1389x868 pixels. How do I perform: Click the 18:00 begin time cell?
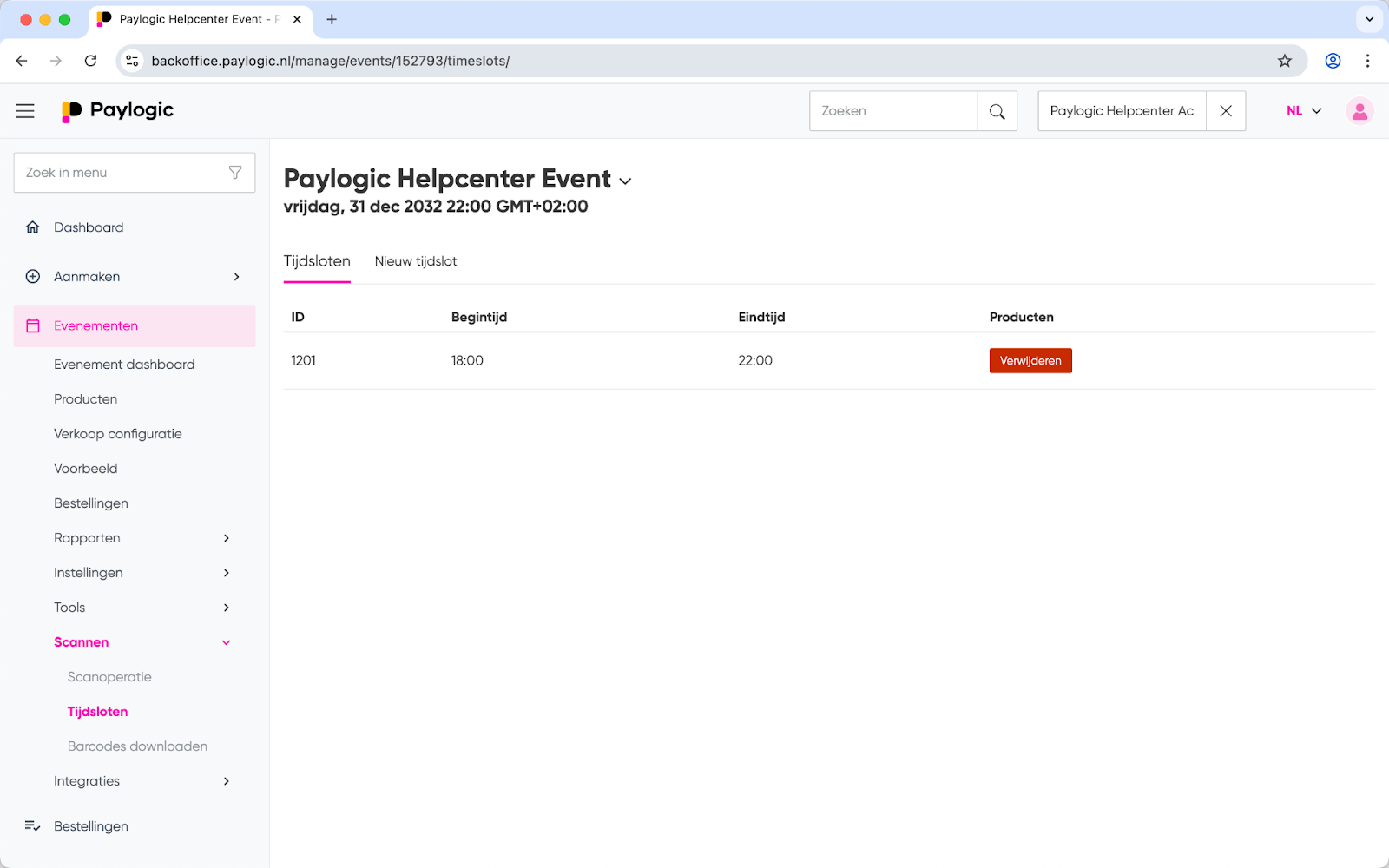(467, 360)
